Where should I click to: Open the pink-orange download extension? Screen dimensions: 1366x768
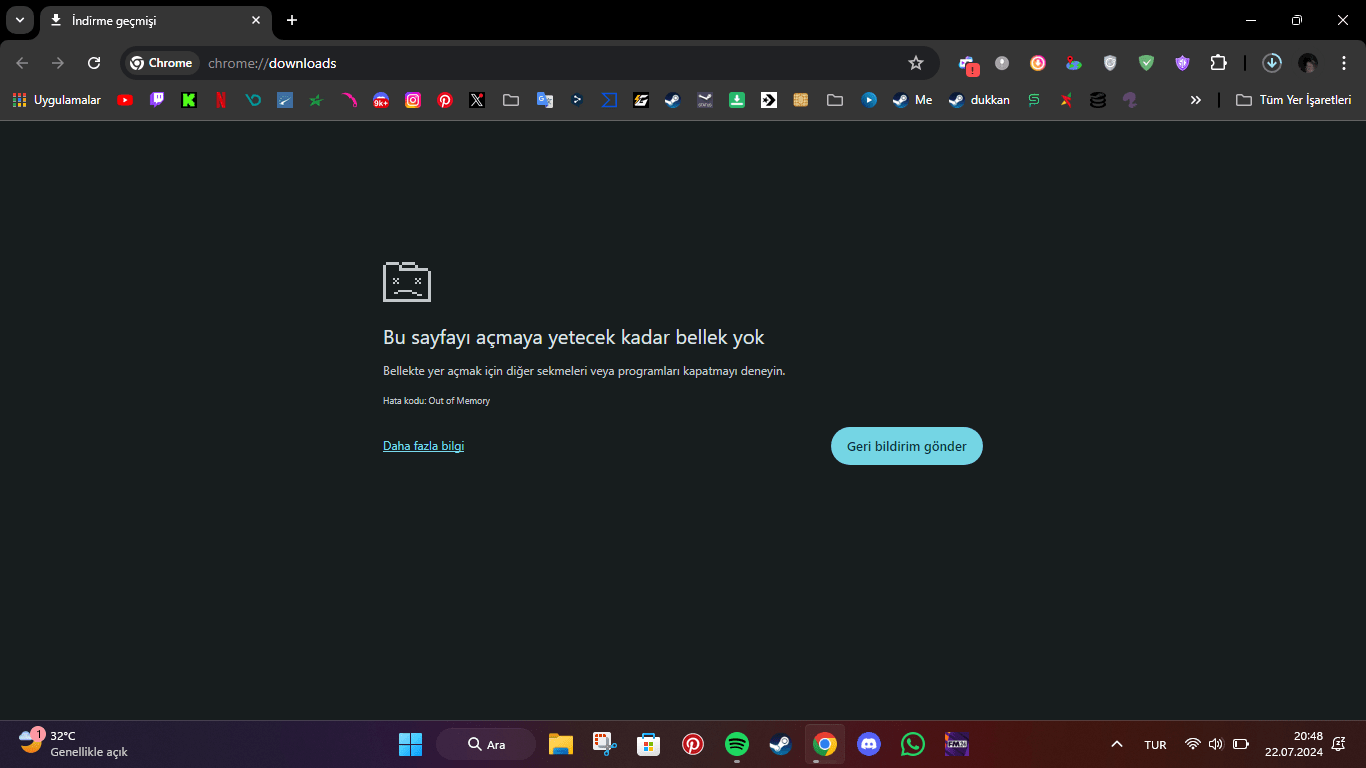click(1038, 63)
